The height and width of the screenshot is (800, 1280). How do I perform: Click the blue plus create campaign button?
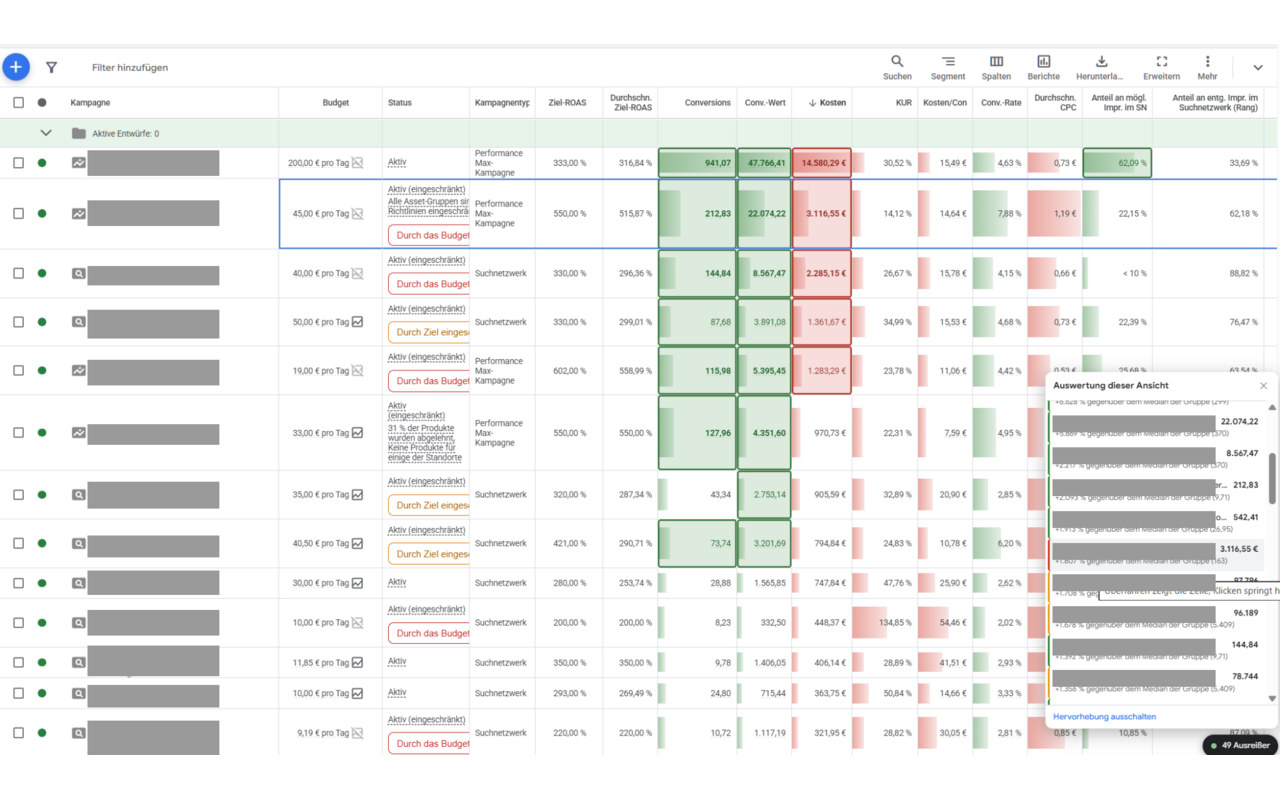tap(16, 67)
